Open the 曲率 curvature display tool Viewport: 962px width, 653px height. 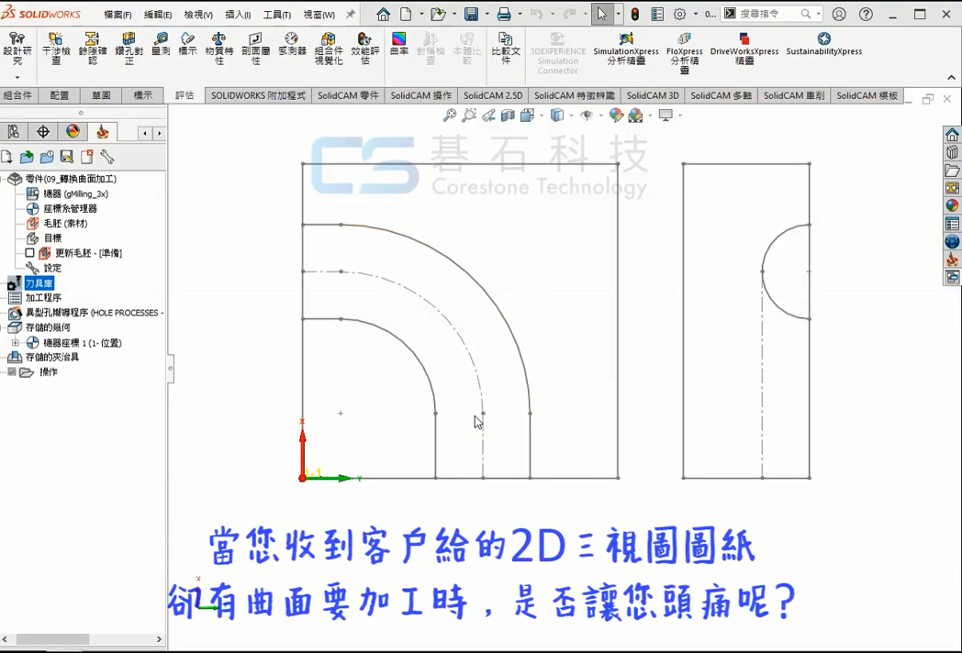point(399,44)
